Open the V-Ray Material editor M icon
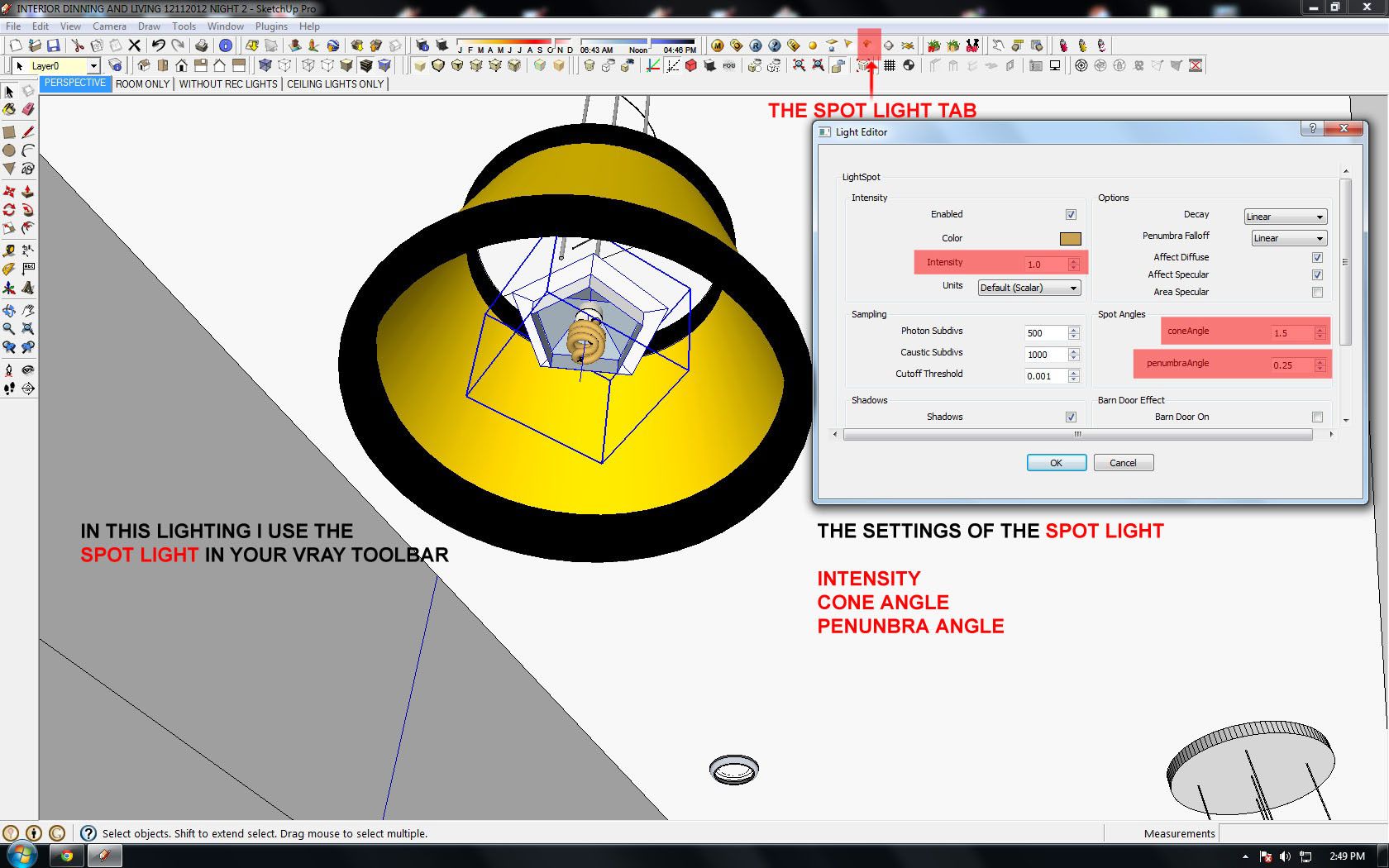Screen dimensions: 1389x868 717,45
